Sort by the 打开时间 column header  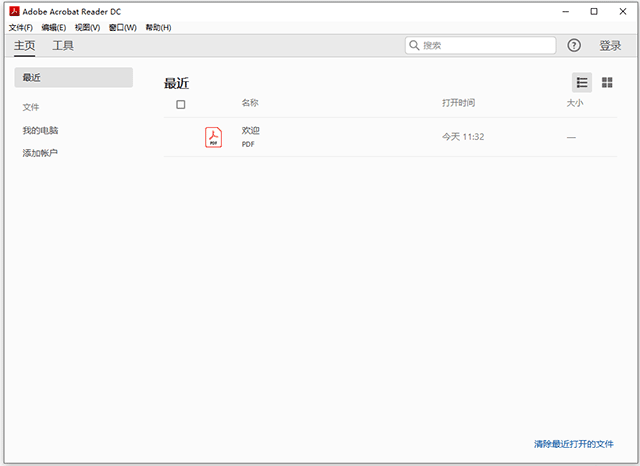(458, 103)
